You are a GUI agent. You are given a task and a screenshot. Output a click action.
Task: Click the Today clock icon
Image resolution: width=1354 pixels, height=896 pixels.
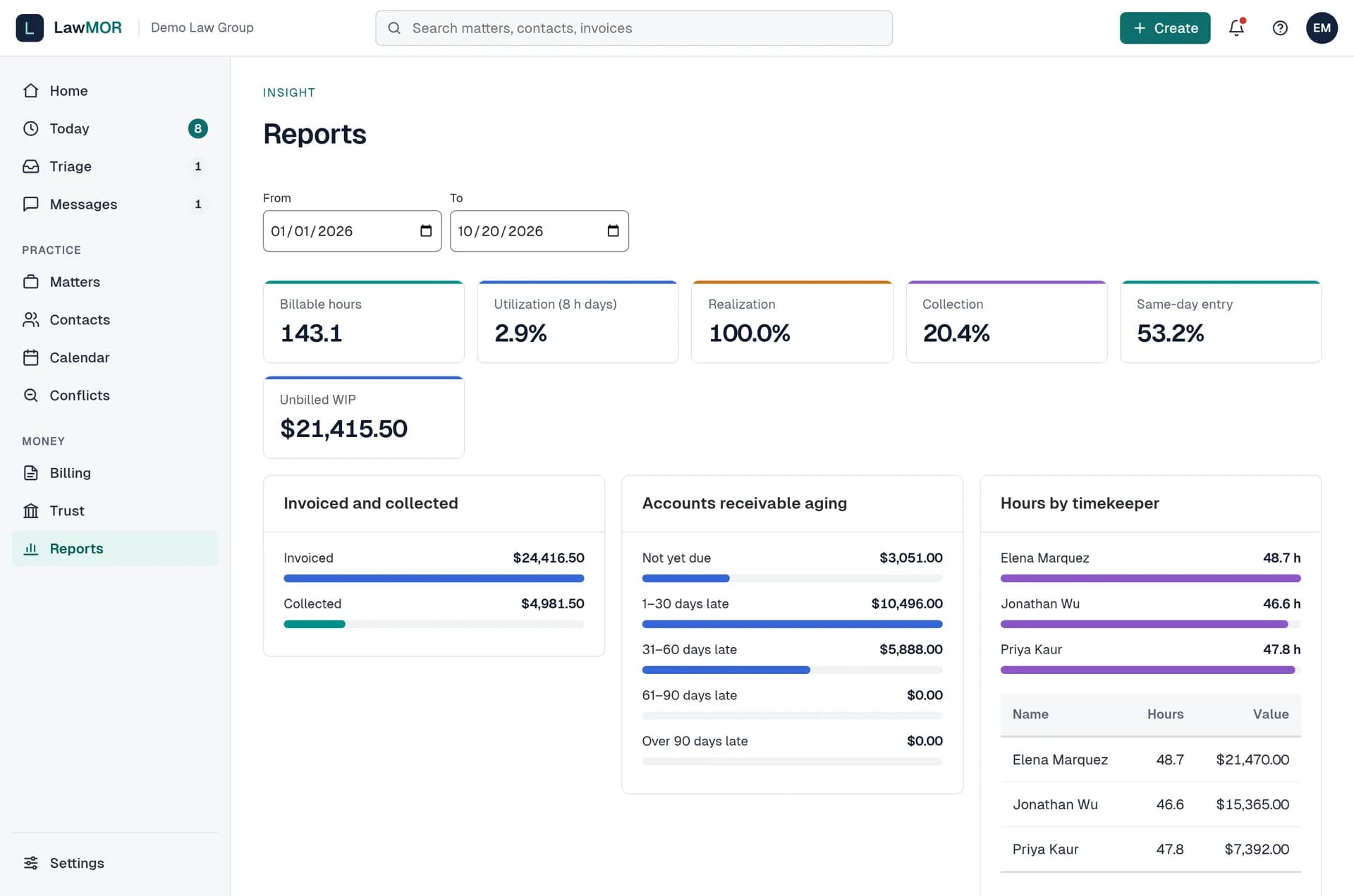point(30,128)
